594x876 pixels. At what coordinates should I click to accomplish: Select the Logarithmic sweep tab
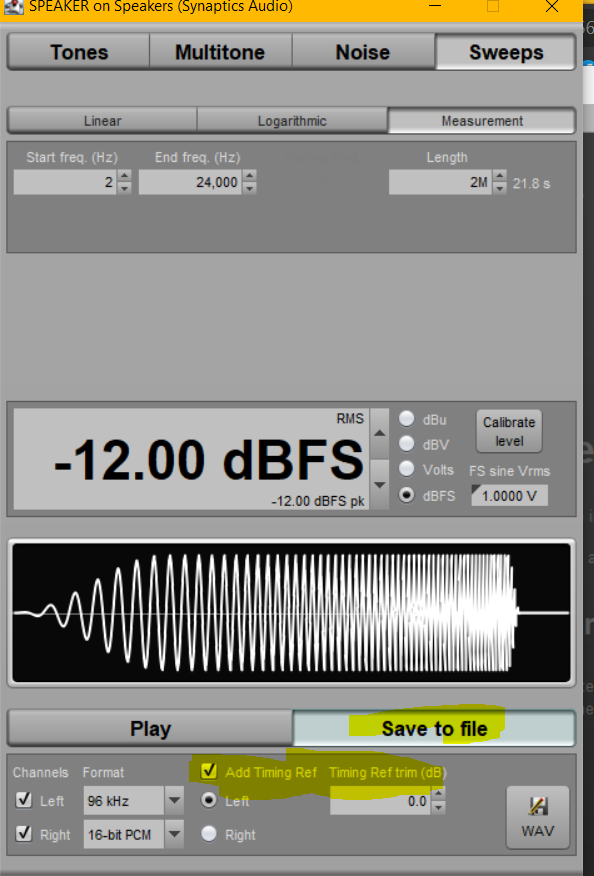pyautogui.click(x=292, y=121)
